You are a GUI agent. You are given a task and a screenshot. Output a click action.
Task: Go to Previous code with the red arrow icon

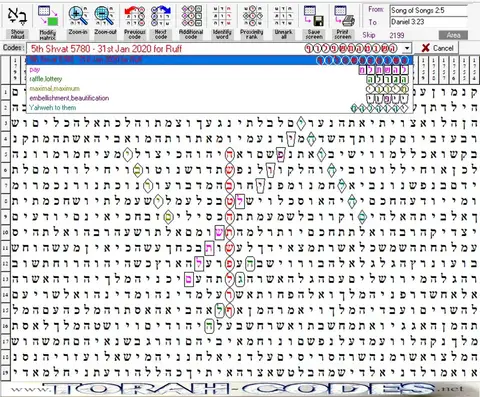pyautogui.click(x=135, y=15)
